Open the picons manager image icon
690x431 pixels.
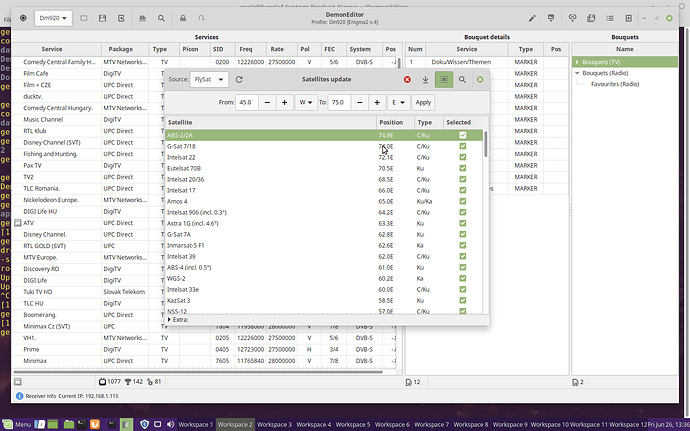[551, 18]
